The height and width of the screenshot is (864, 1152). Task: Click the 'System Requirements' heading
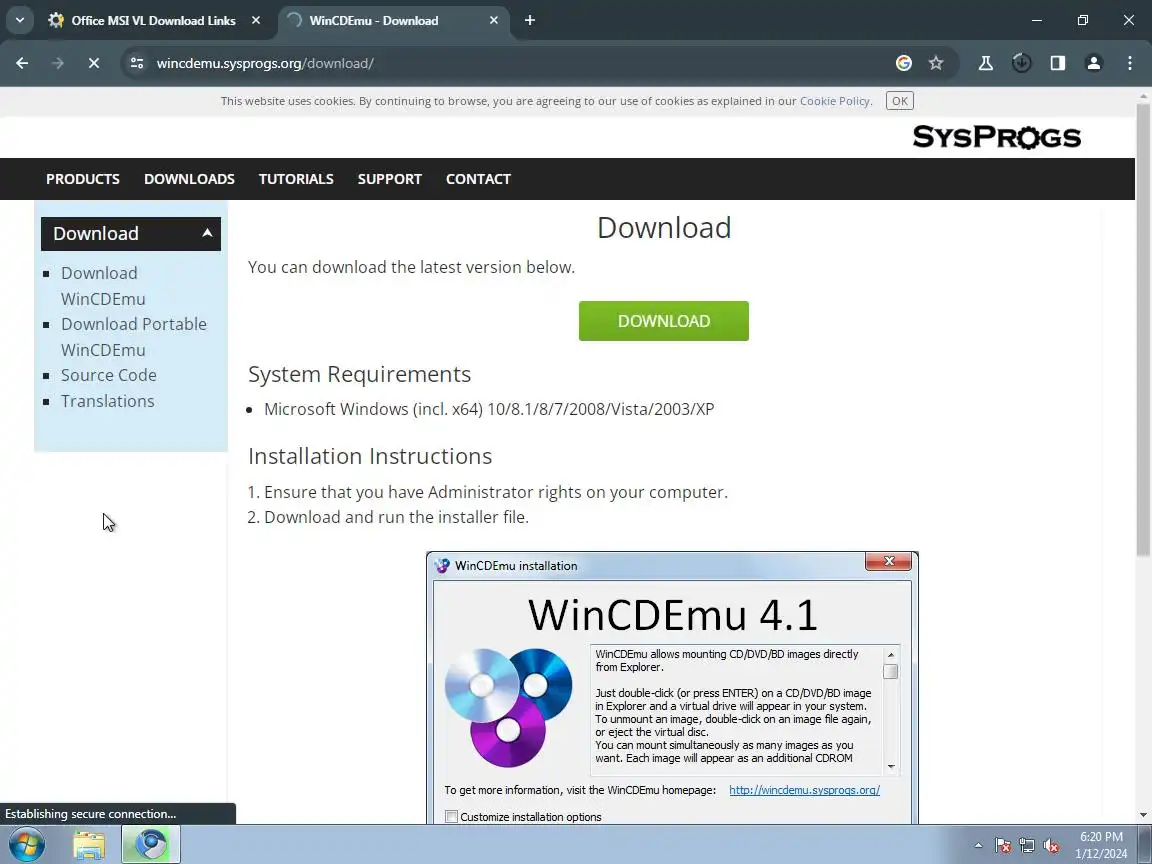pos(359,374)
